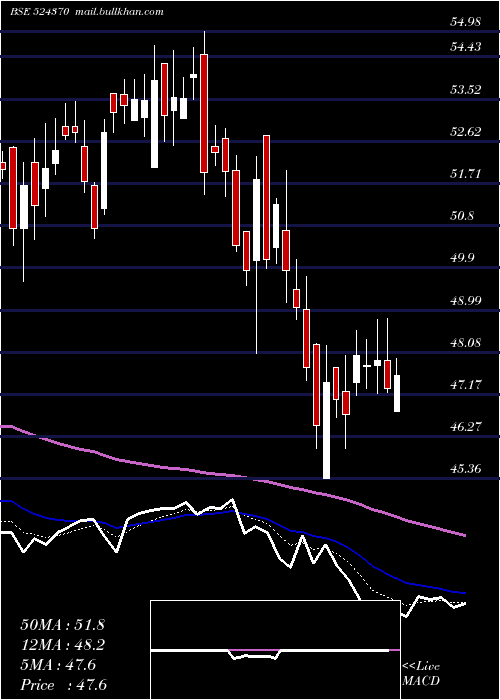Click the 47.17 price axis value
500x700 pixels.
tap(465, 384)
